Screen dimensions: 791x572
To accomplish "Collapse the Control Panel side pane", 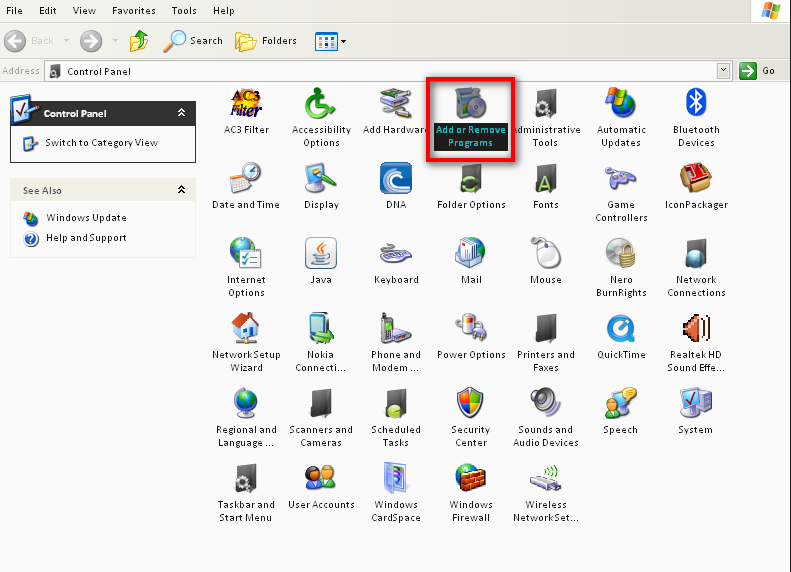I will [x=181, y=113].
